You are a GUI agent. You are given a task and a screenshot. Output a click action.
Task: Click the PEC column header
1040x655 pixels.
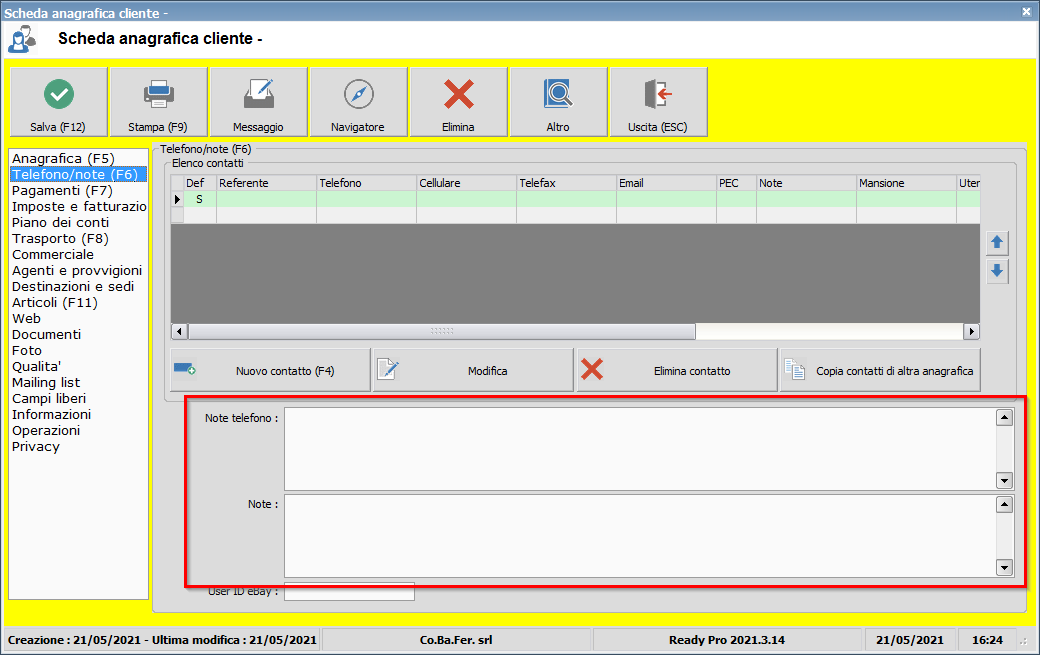tap(736, 183)
